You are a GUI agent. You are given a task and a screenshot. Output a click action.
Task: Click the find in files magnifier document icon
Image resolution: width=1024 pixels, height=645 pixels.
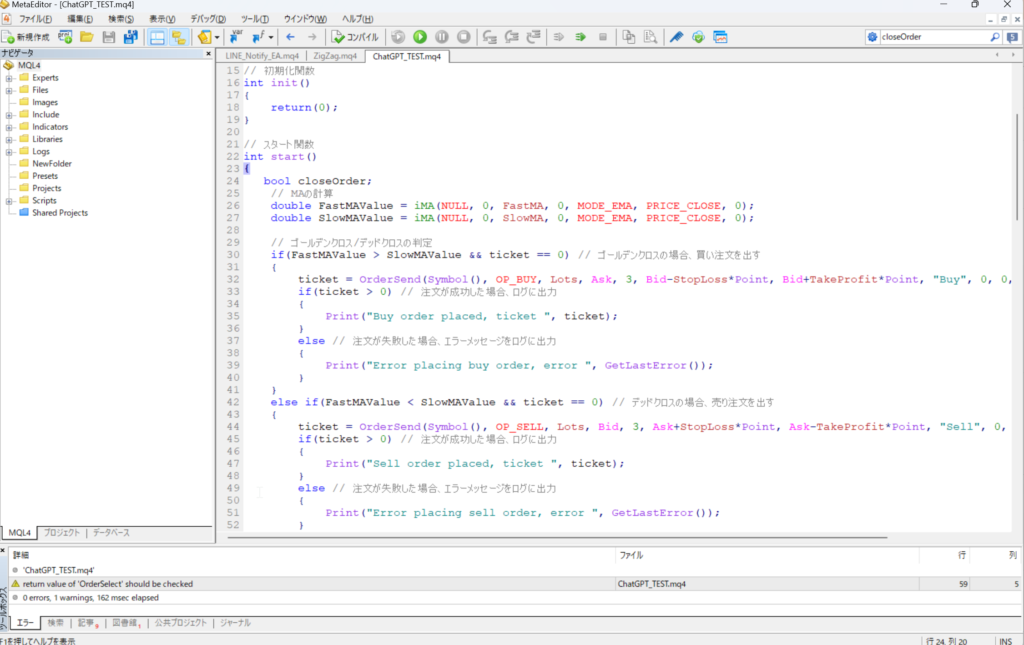pyautogui.click(x=650, y=37)
